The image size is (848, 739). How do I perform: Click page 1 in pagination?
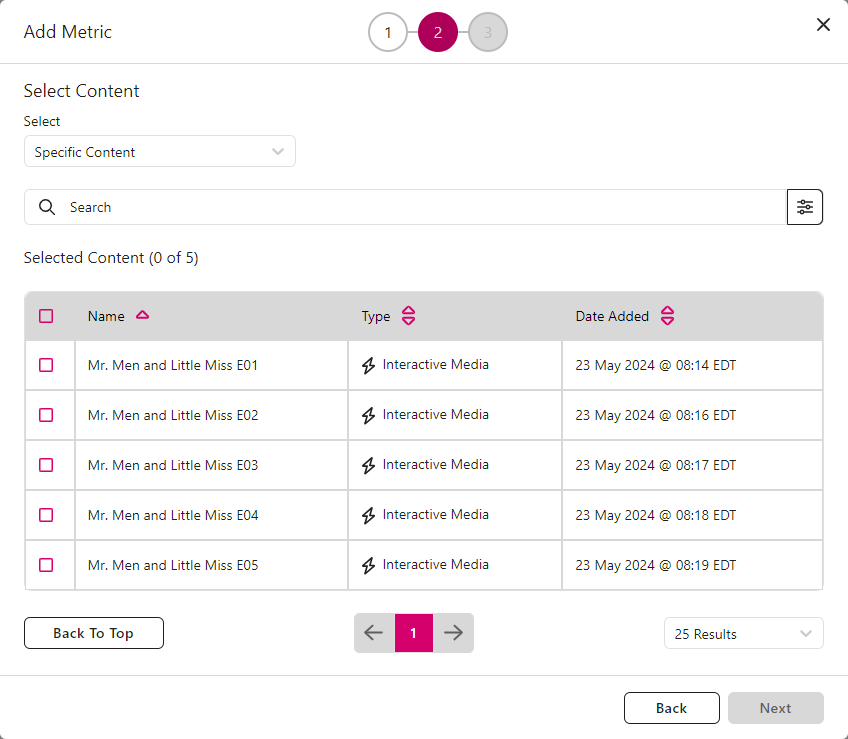414,633
